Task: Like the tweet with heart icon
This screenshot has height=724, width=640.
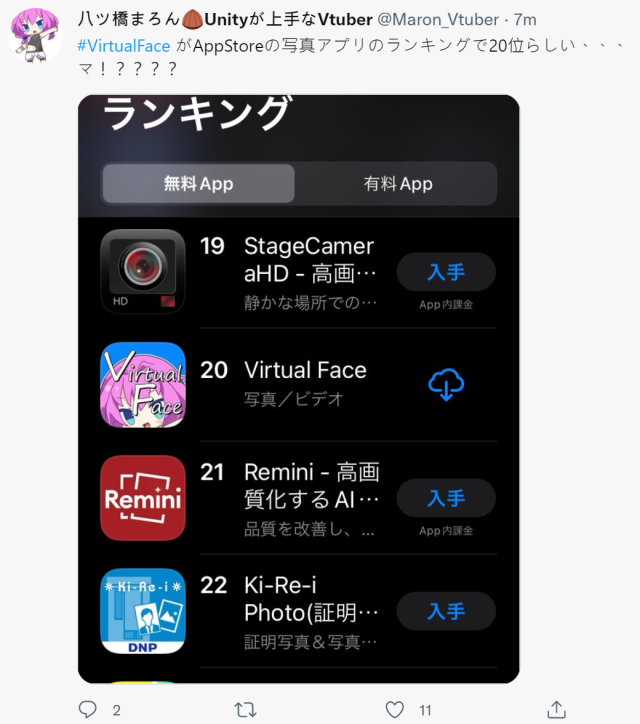Action: point(394,709)
